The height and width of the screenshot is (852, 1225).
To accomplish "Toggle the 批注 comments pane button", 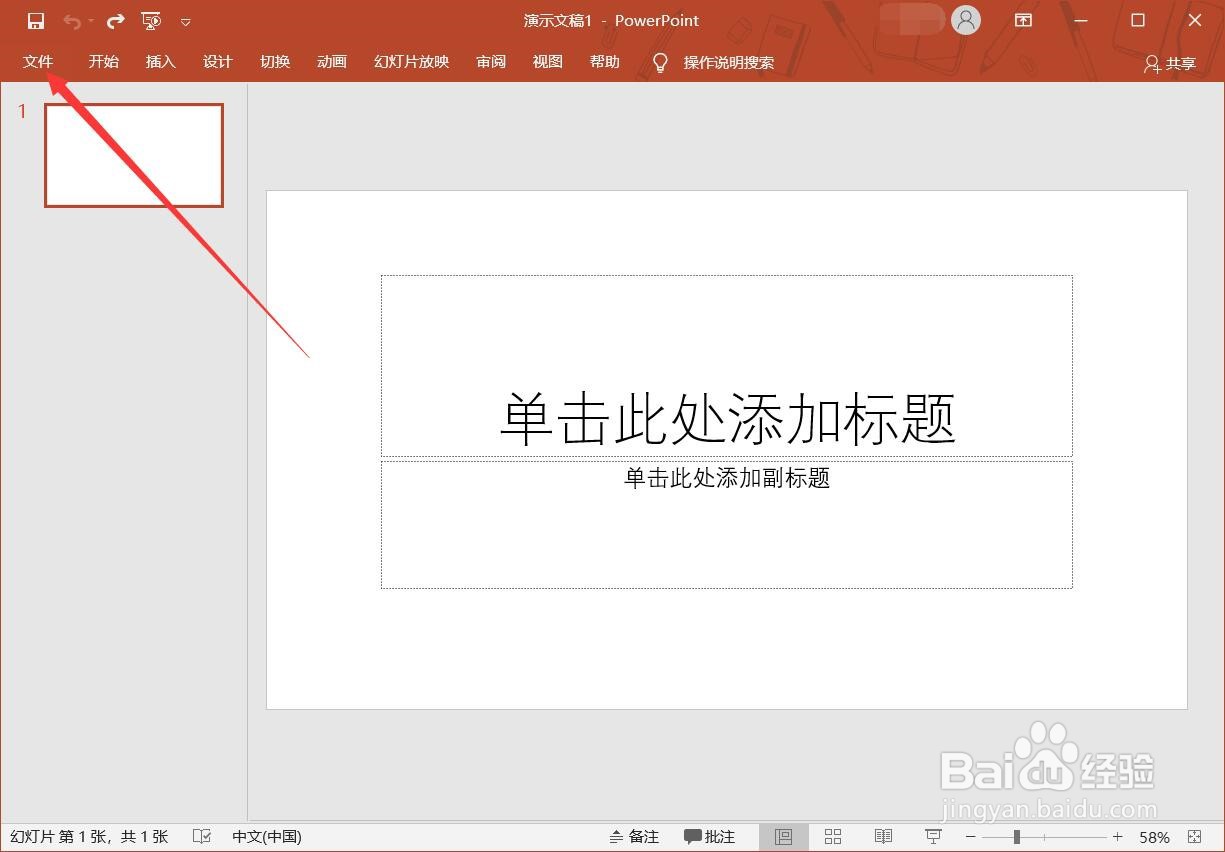I will point(710,837).
